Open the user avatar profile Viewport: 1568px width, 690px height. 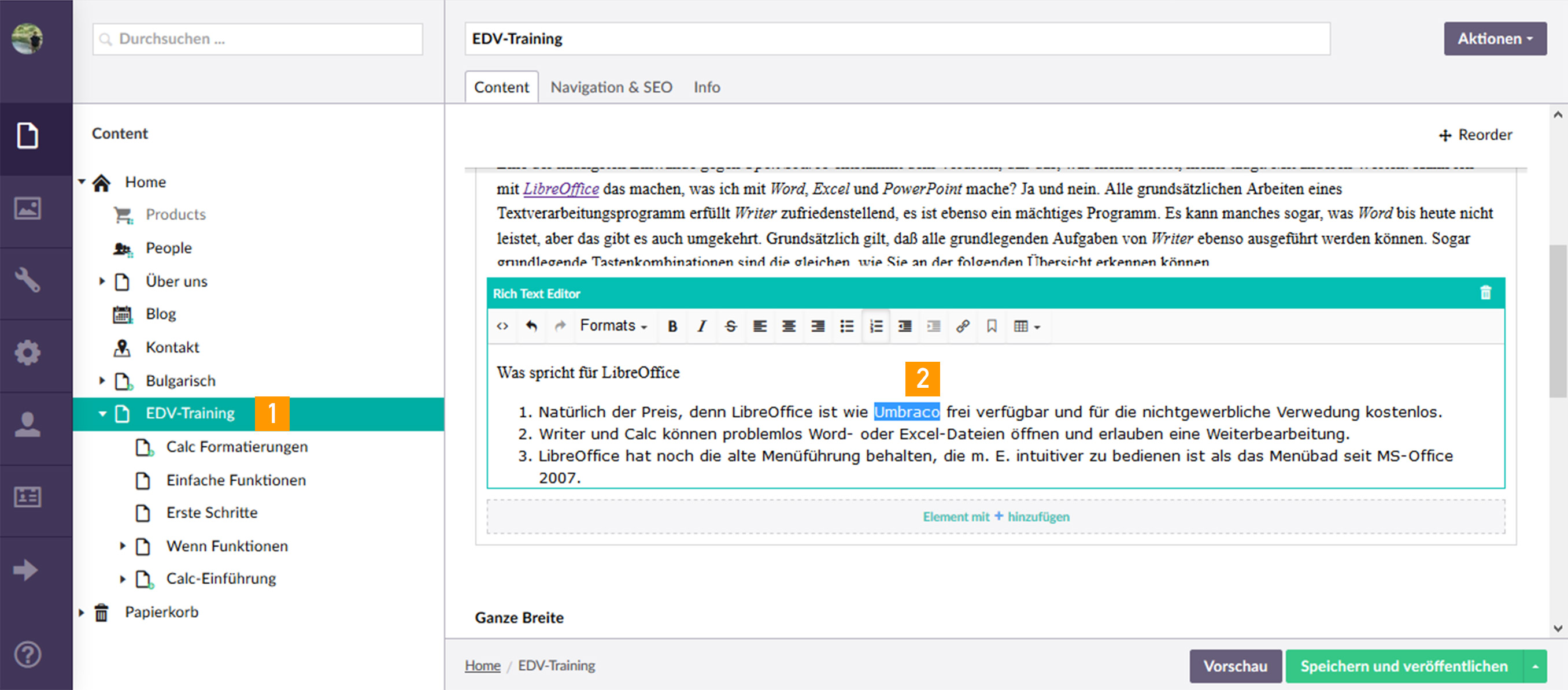[27, 38]
